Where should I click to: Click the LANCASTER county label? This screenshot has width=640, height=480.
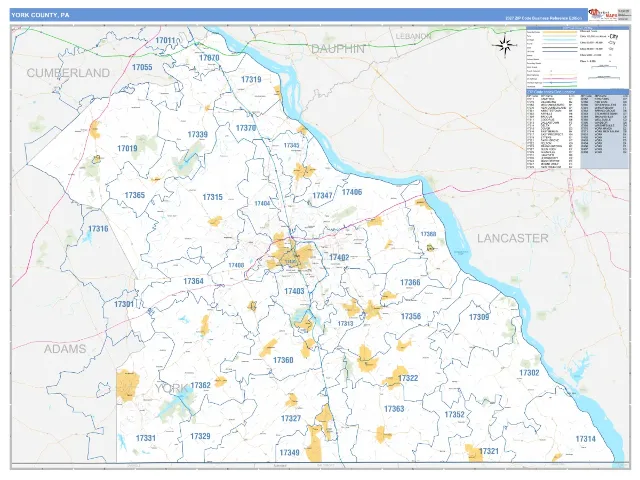click(513, 238)
